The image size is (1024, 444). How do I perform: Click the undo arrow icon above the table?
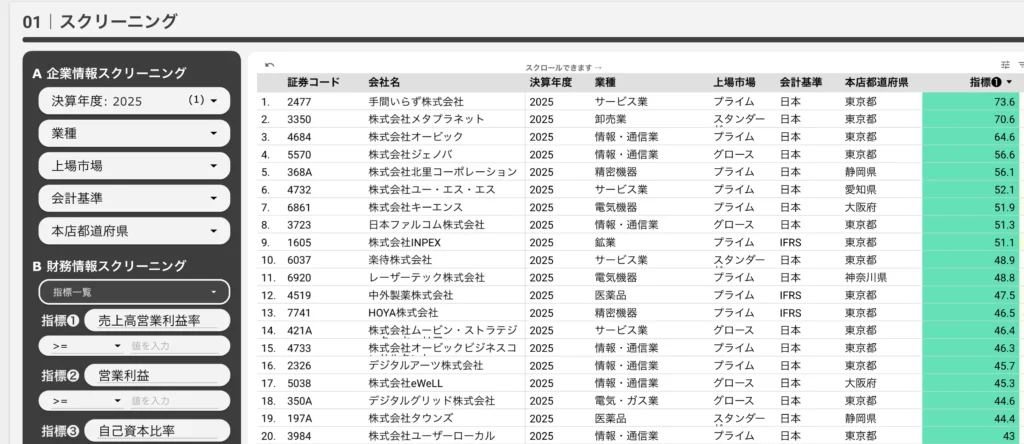tap(269, 66)
